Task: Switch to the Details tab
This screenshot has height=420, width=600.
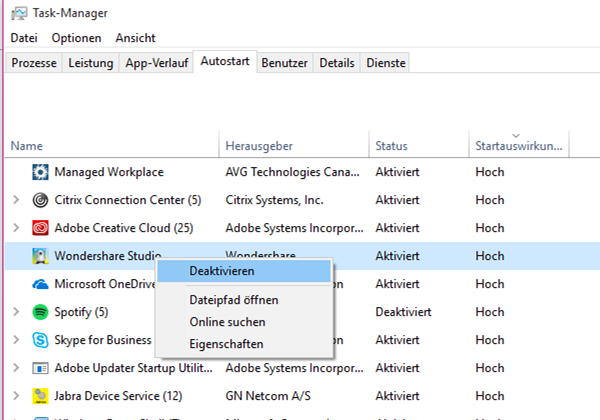Action: tap(337, 63)
